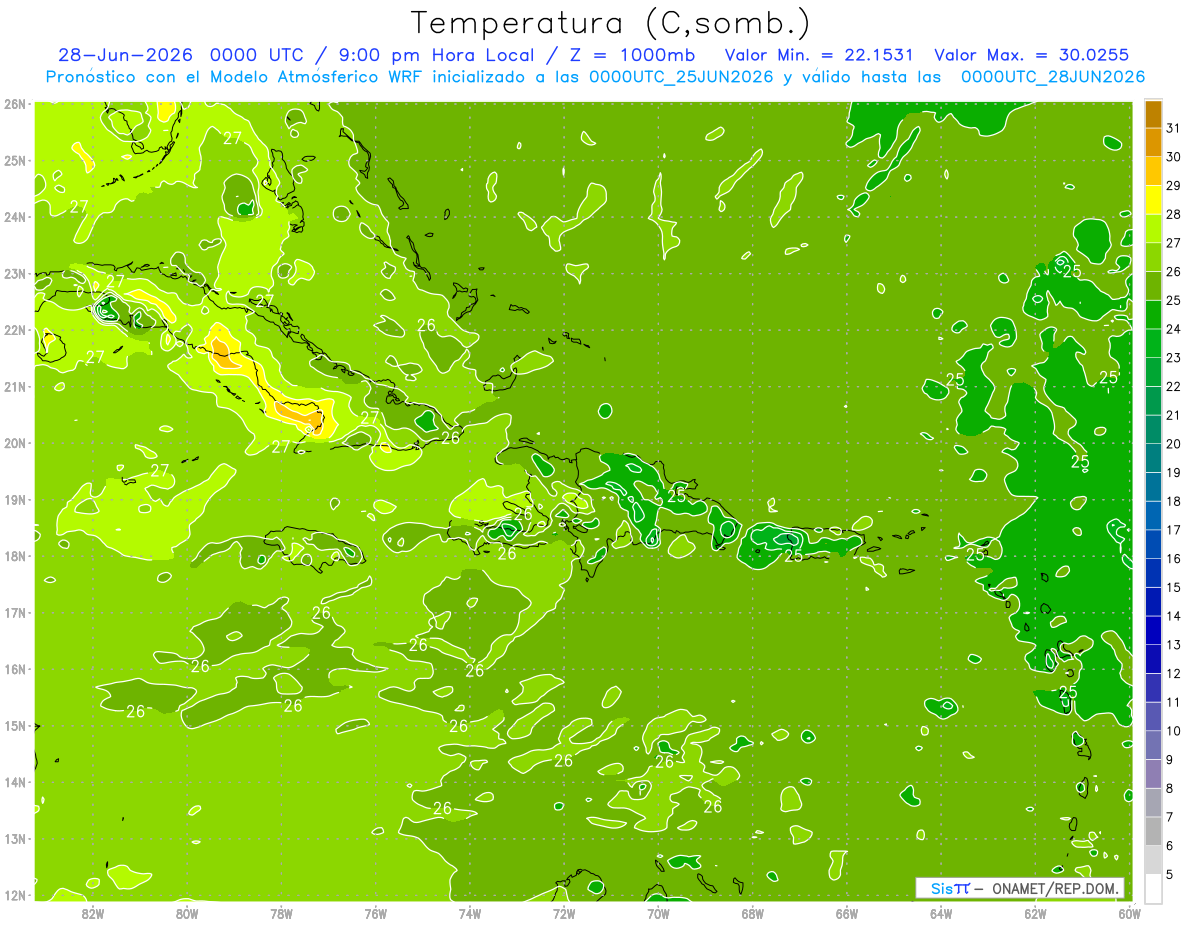Image resolution: width=1200 pixels, height=927 pixels.
Task: Click the 78W longitude axis label
Action: click(x=281, y=913)
